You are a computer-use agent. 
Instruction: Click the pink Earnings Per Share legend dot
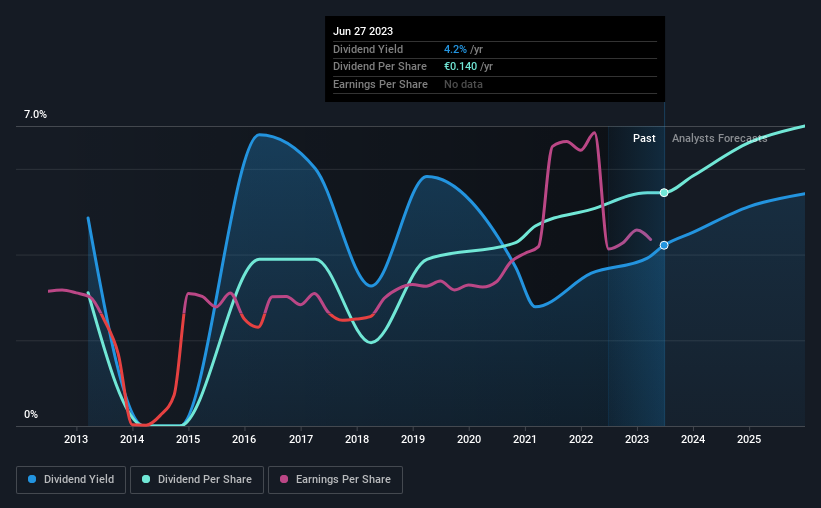pos(284,479)
